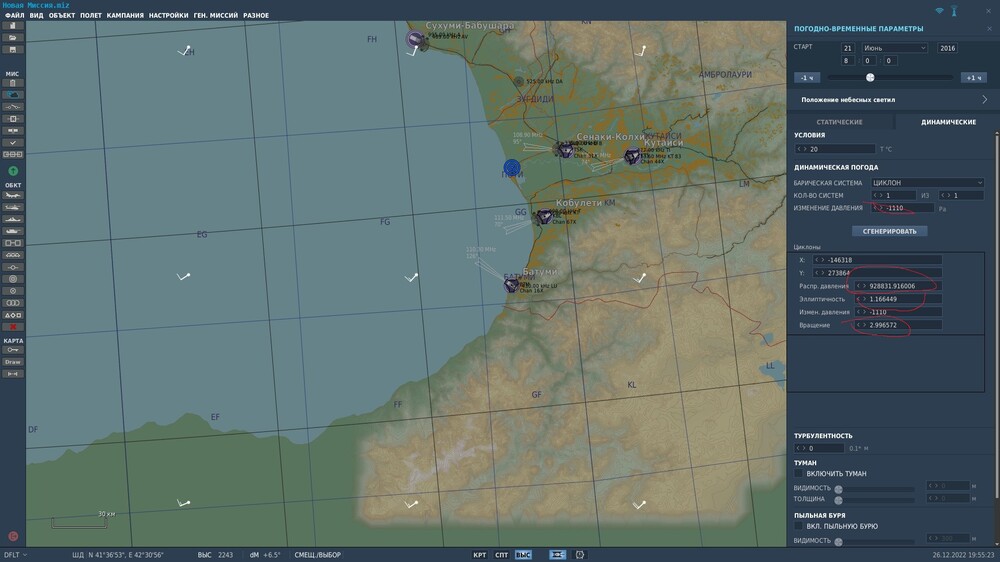Open the briefing clipboard icon
Image resolution: width=1000 pixels, height=562 pixels.
[13, 83]
